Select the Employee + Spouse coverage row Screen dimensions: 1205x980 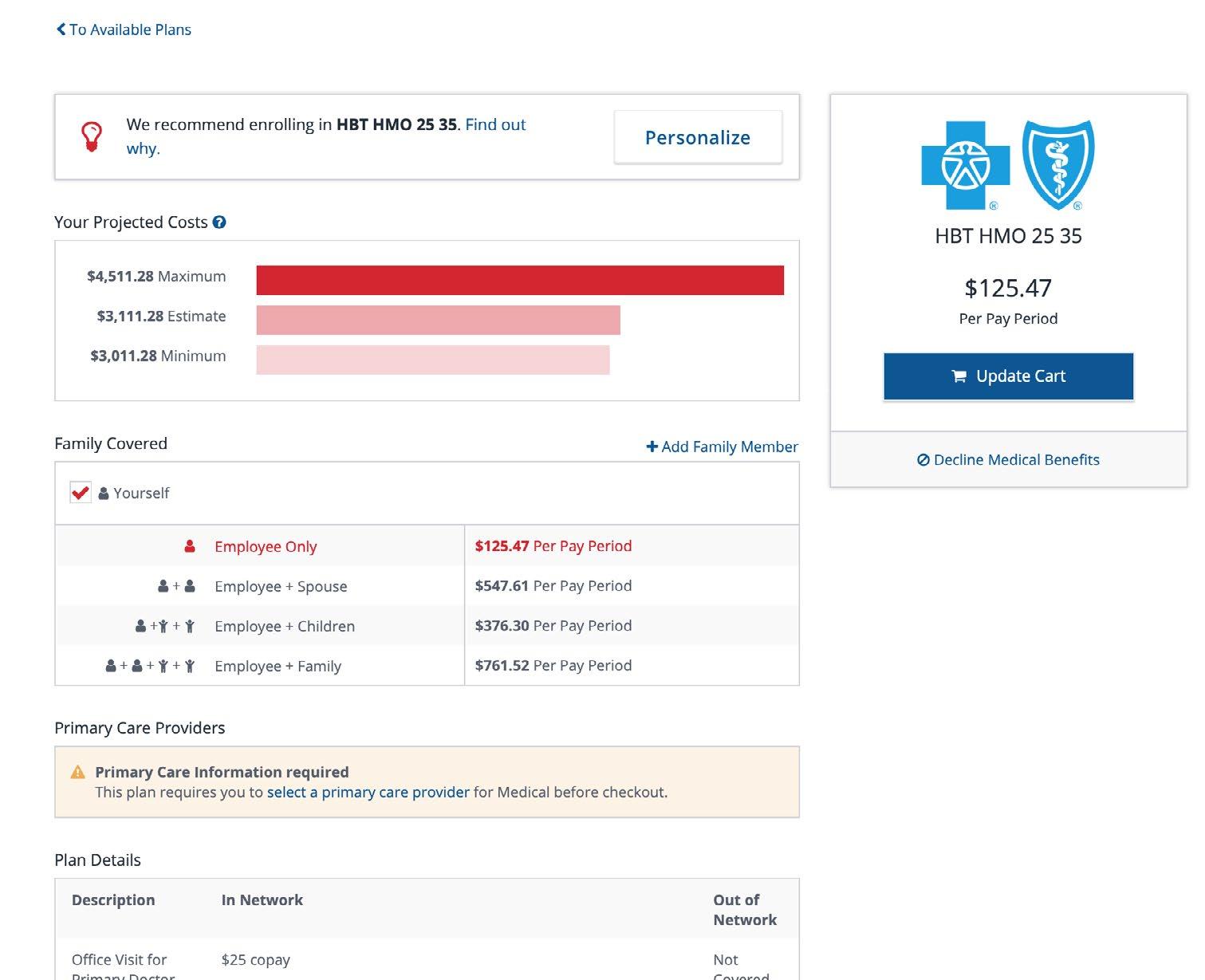click(427, 586)
